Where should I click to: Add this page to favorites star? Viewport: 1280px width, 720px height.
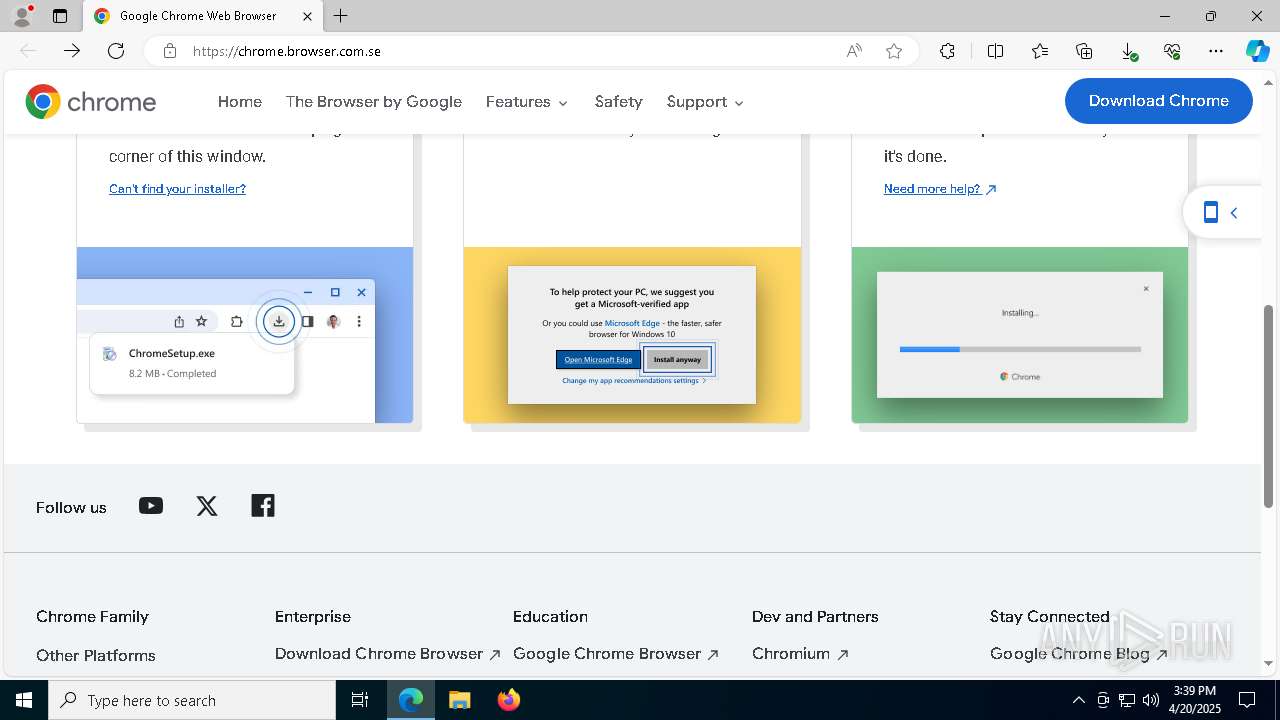[894, 51]
